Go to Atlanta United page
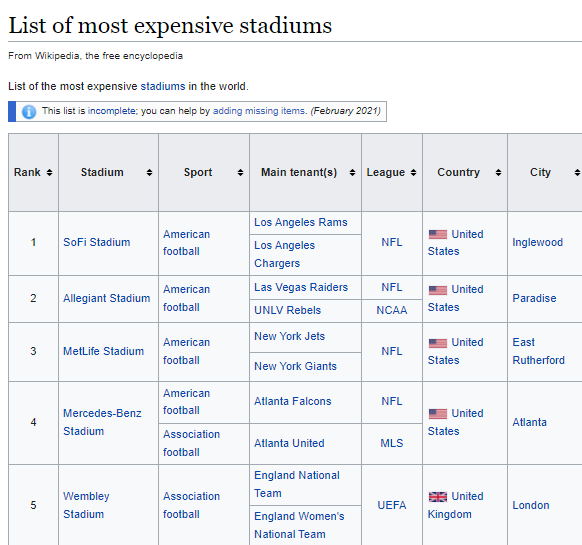 coord(289,443)
